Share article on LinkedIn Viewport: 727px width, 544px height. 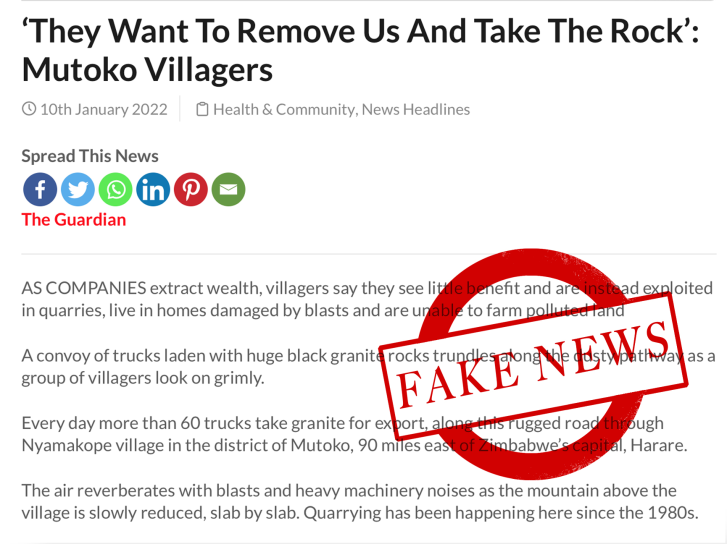click(x=153, y=189)
